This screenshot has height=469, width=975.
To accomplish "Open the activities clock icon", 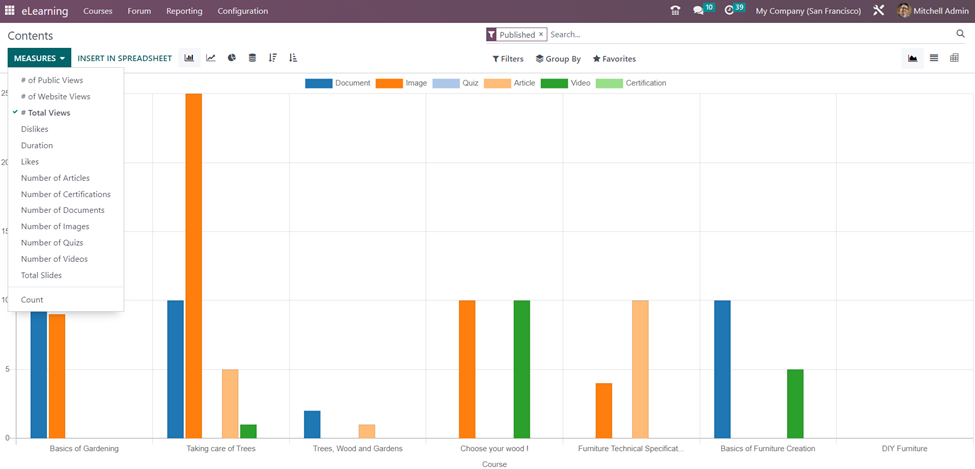I will click(730, 11).
